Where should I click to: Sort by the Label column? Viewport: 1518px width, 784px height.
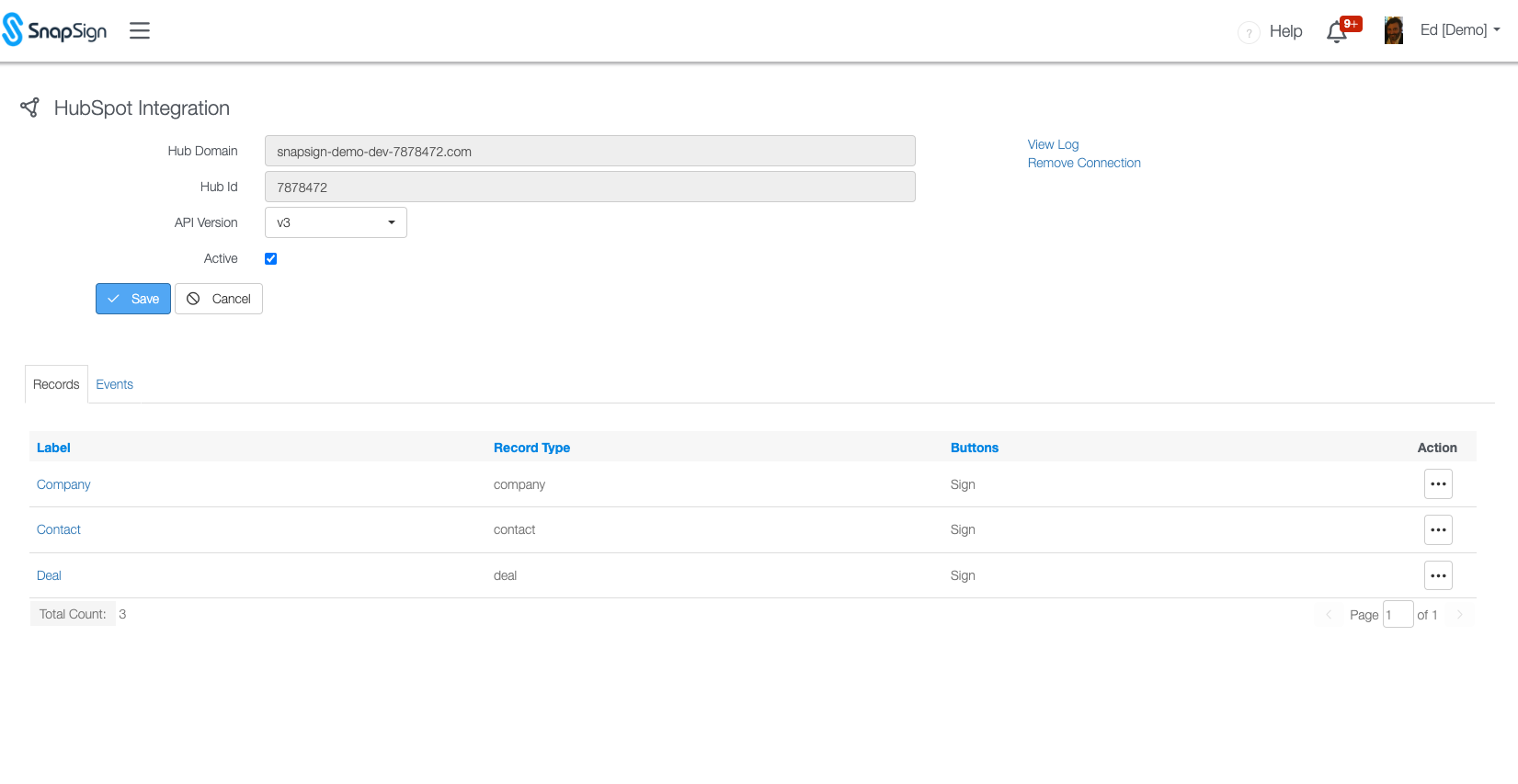(53, 448)
